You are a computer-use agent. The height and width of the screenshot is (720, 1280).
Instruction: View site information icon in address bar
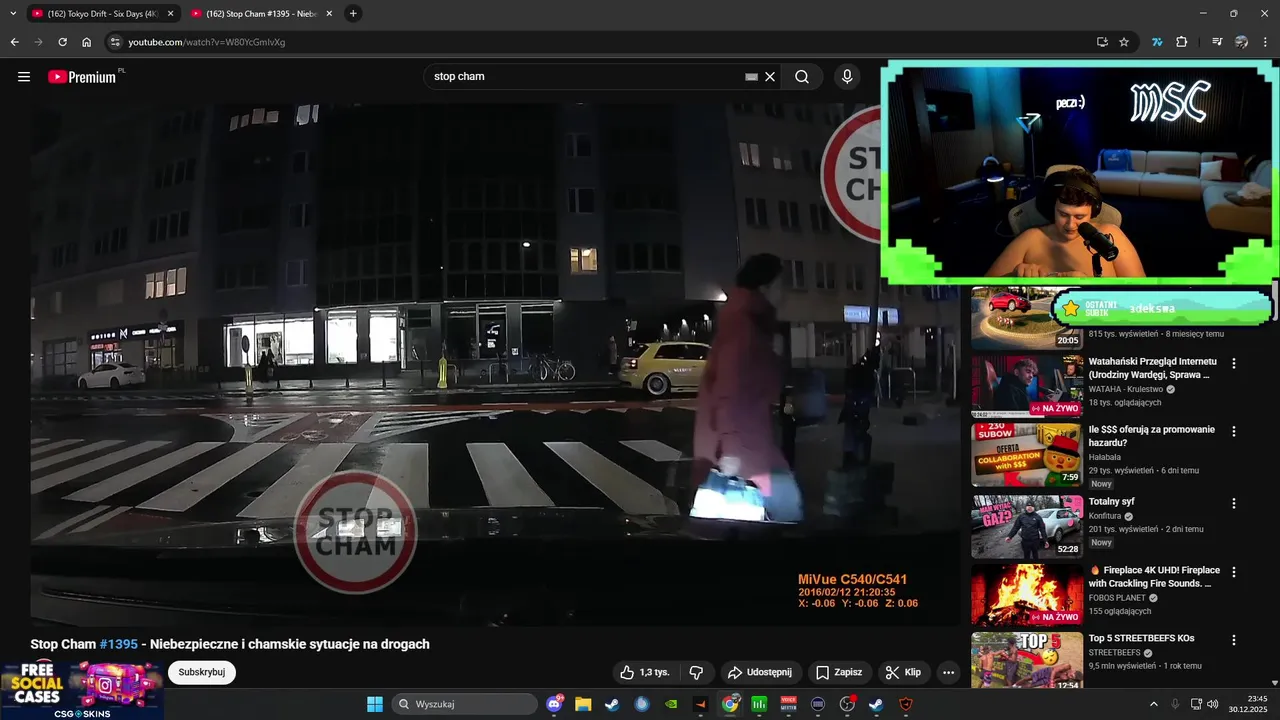pos(115,42)
